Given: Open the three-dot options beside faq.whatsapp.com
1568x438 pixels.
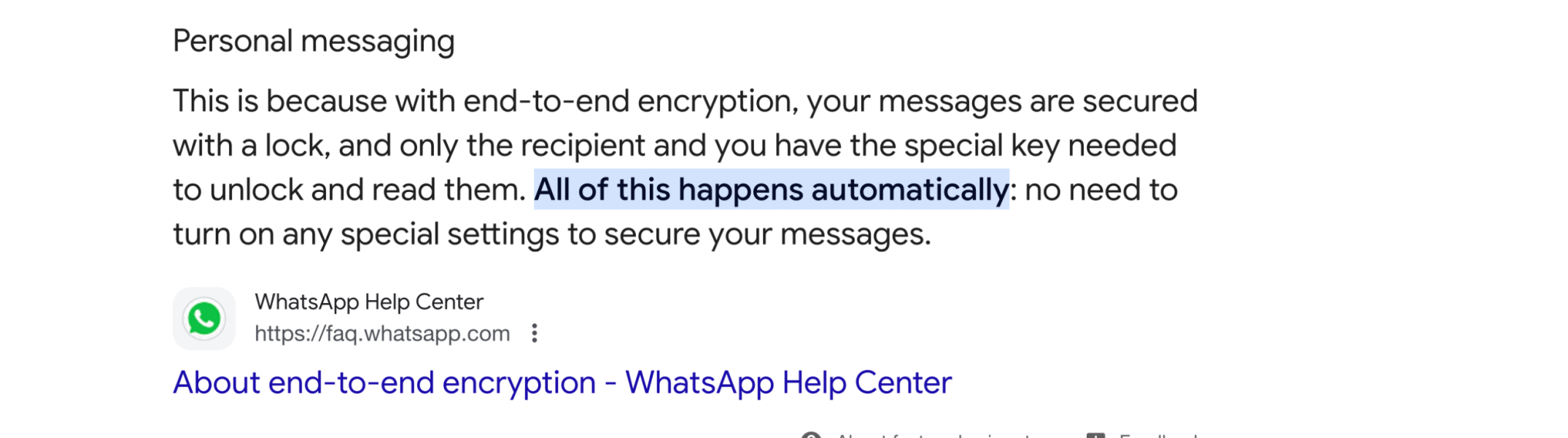Looking at the screenshot, I should pyautogui.click(x=536, y=333).
